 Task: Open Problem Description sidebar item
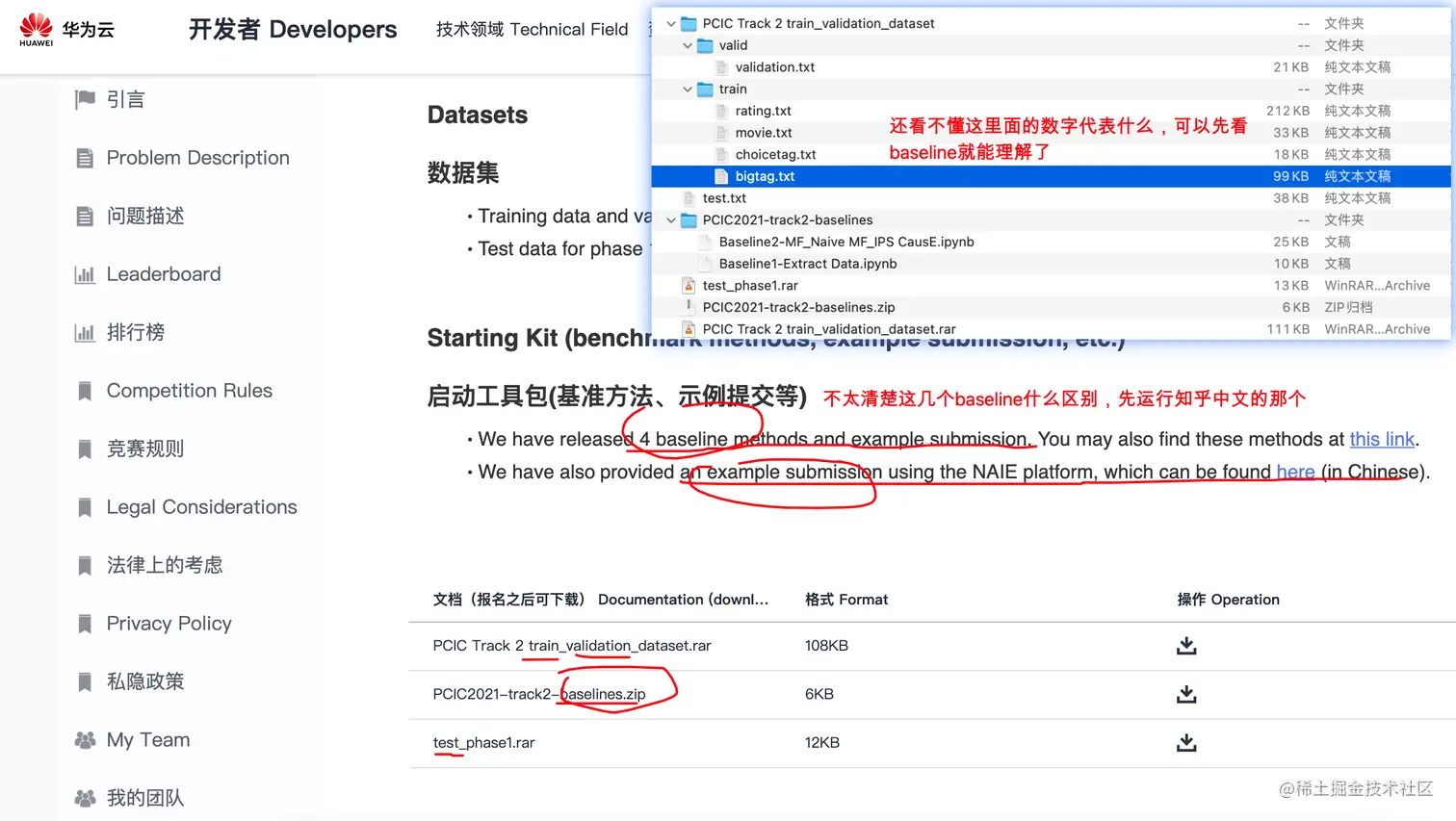[x=197, y=158]
